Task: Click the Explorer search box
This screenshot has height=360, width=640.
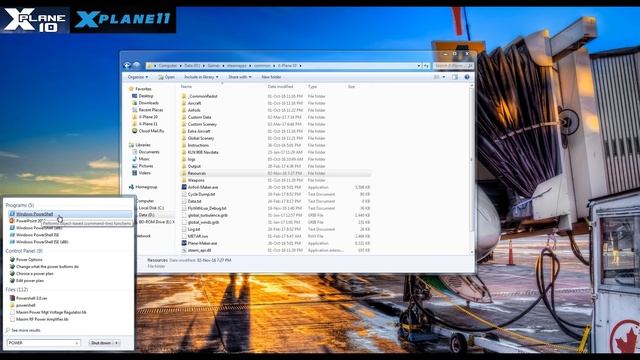Action: (453, 65)
